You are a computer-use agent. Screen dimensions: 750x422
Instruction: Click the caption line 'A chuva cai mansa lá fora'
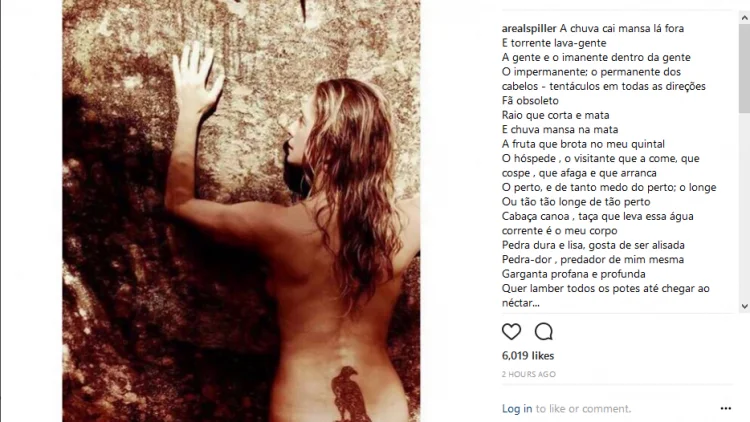[622, 28]
